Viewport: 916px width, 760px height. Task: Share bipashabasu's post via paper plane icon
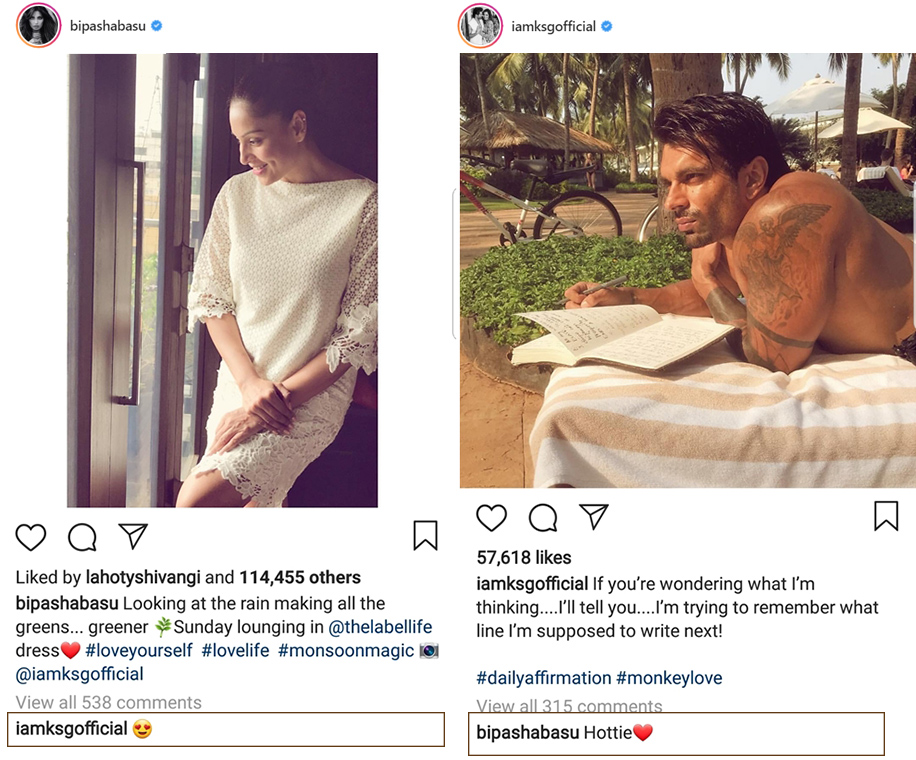click(133, 536)
